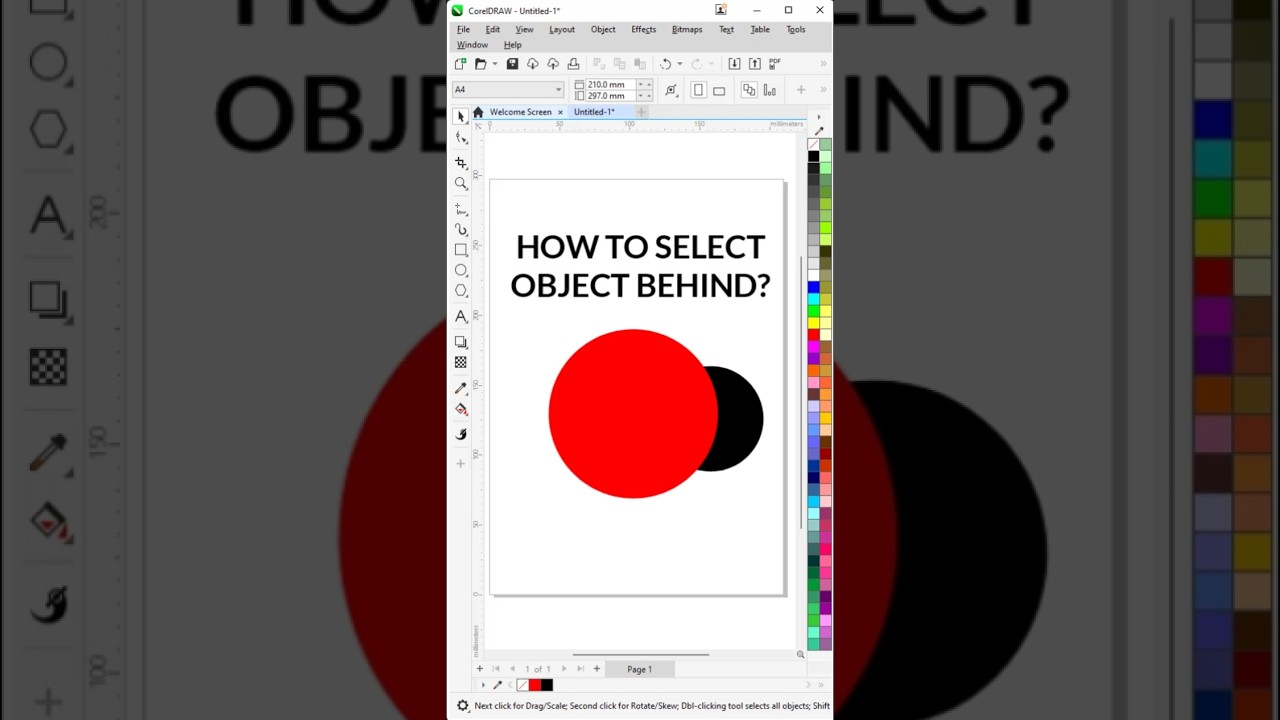Print the document
Viewport: 1280px width, 720px height.
point(573,64)
